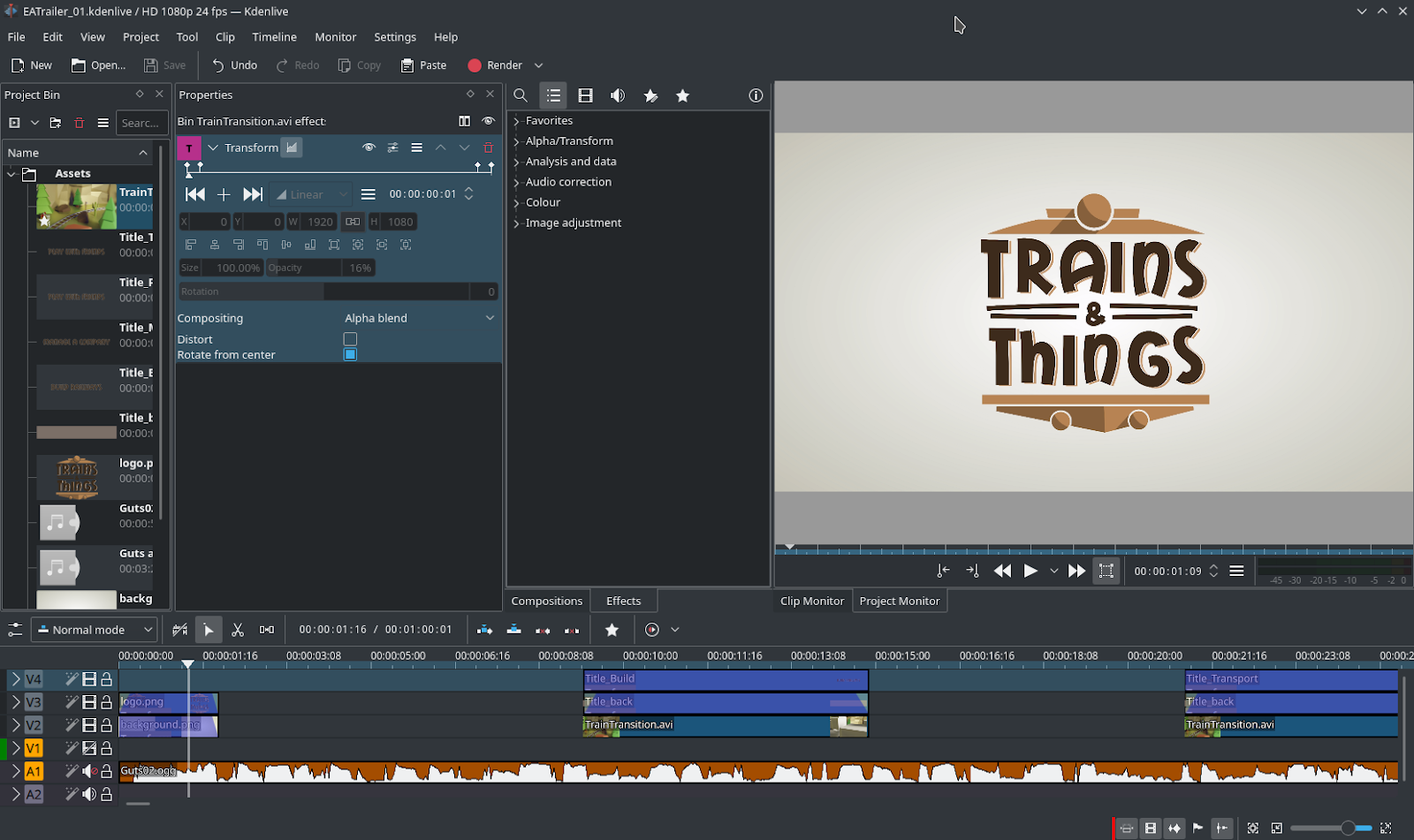The height and width of the screenshot is (840, 1414).
Task: Open the Timeline menu
Action: point(274,37)
